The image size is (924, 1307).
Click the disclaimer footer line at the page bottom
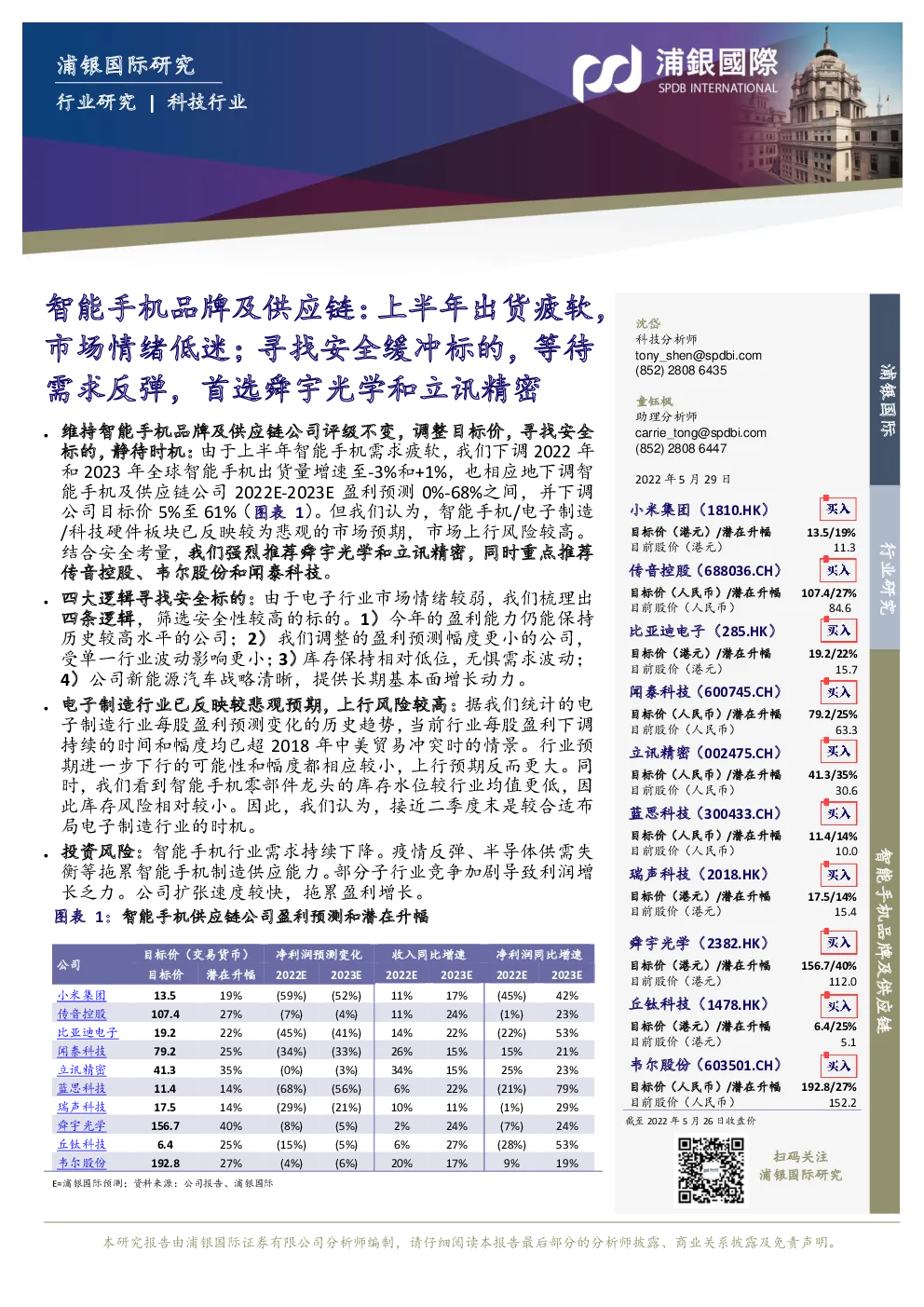click(471, 1243)
